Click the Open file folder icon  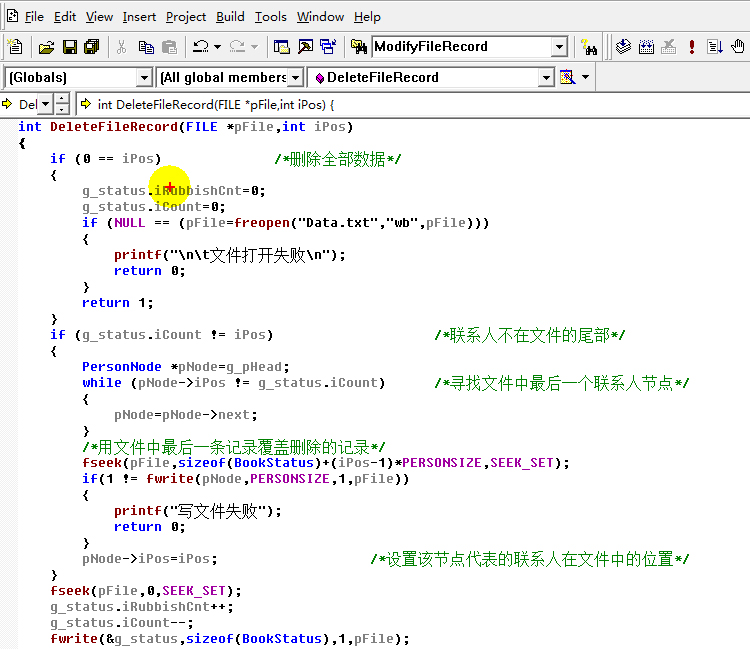[x=46, y=47]
